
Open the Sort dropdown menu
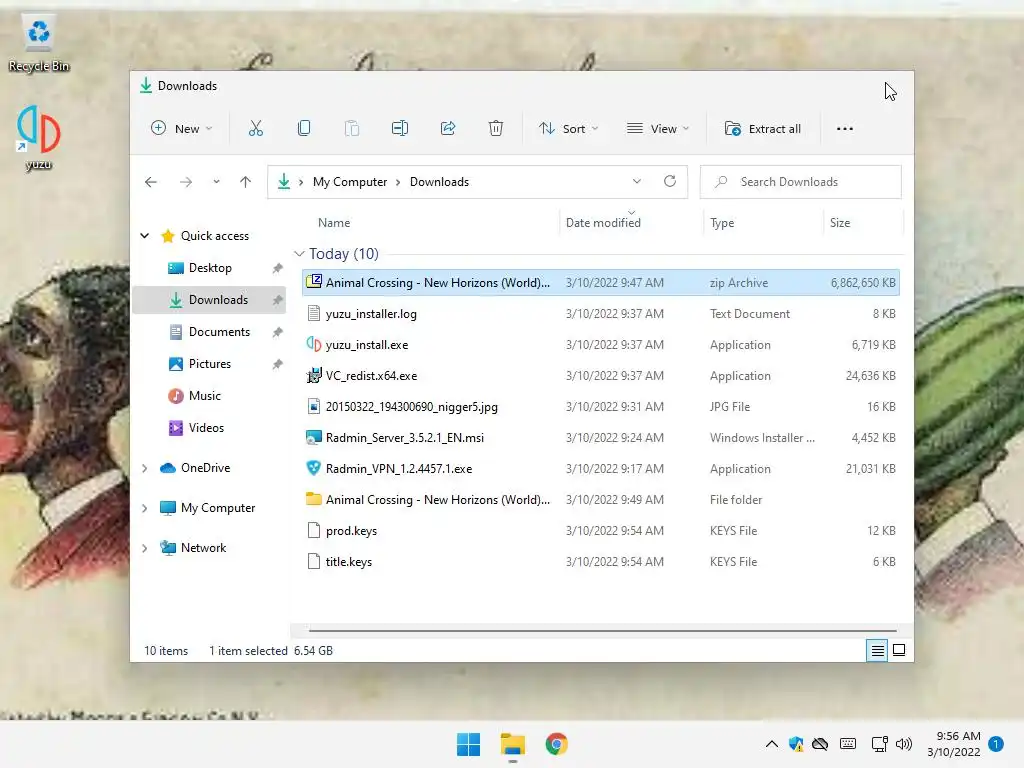[568, 129]
